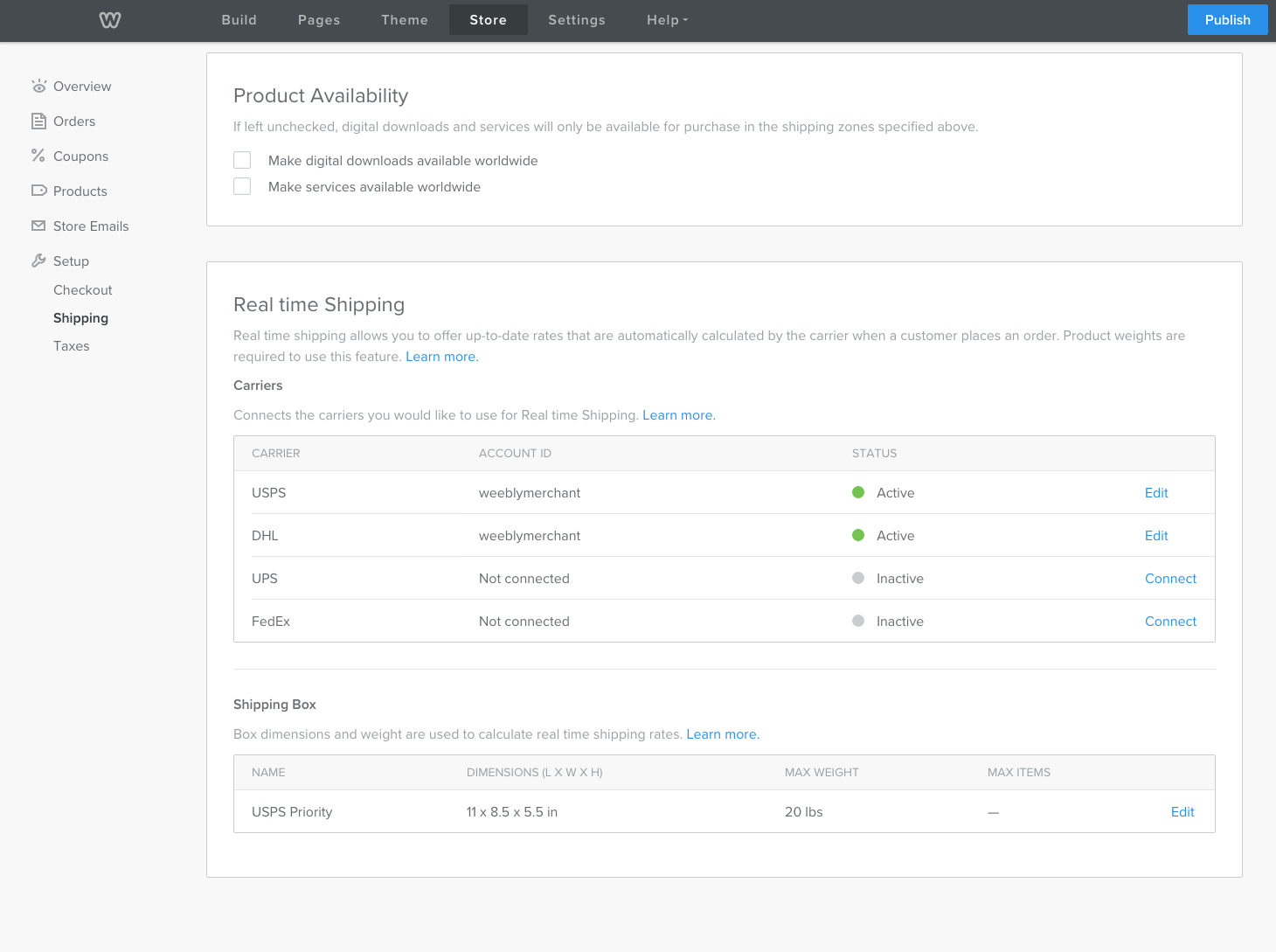The width and height of the screenshot is (1276, 952).
Task: Publish the site
Action: pyautogui.click(x=1228, y=20)
